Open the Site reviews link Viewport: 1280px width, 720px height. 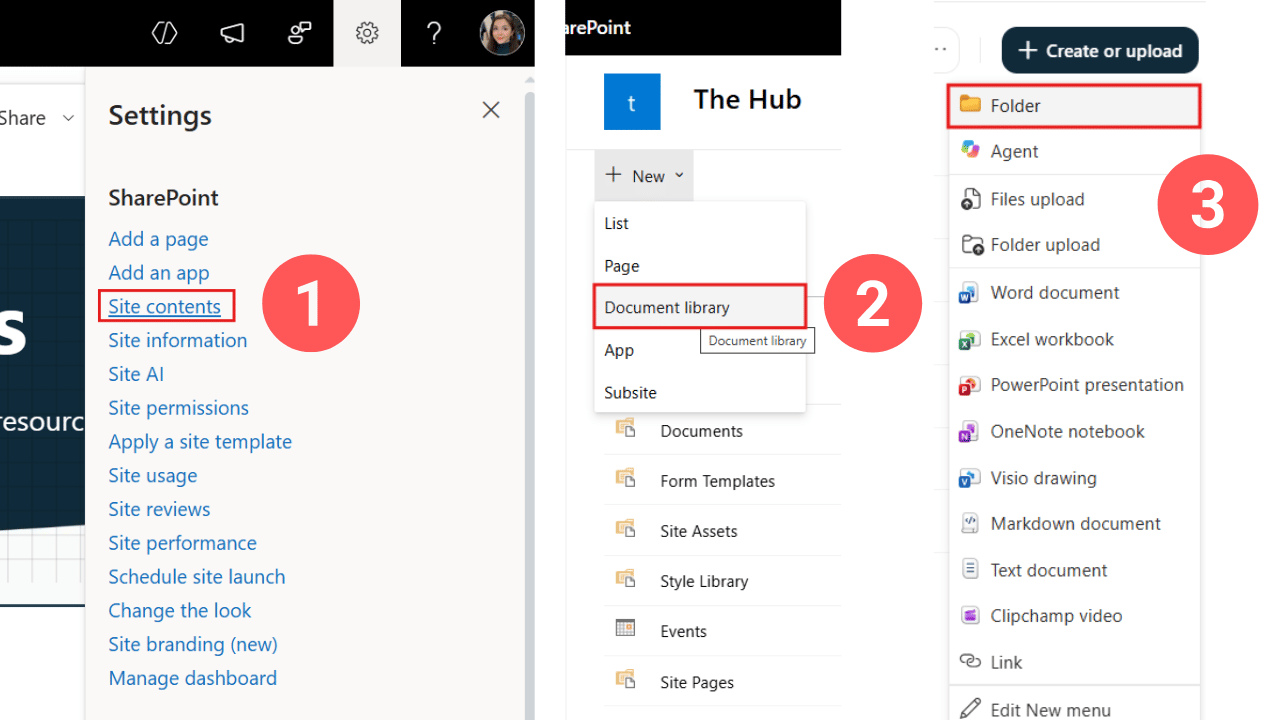click(x=160, y=509)
